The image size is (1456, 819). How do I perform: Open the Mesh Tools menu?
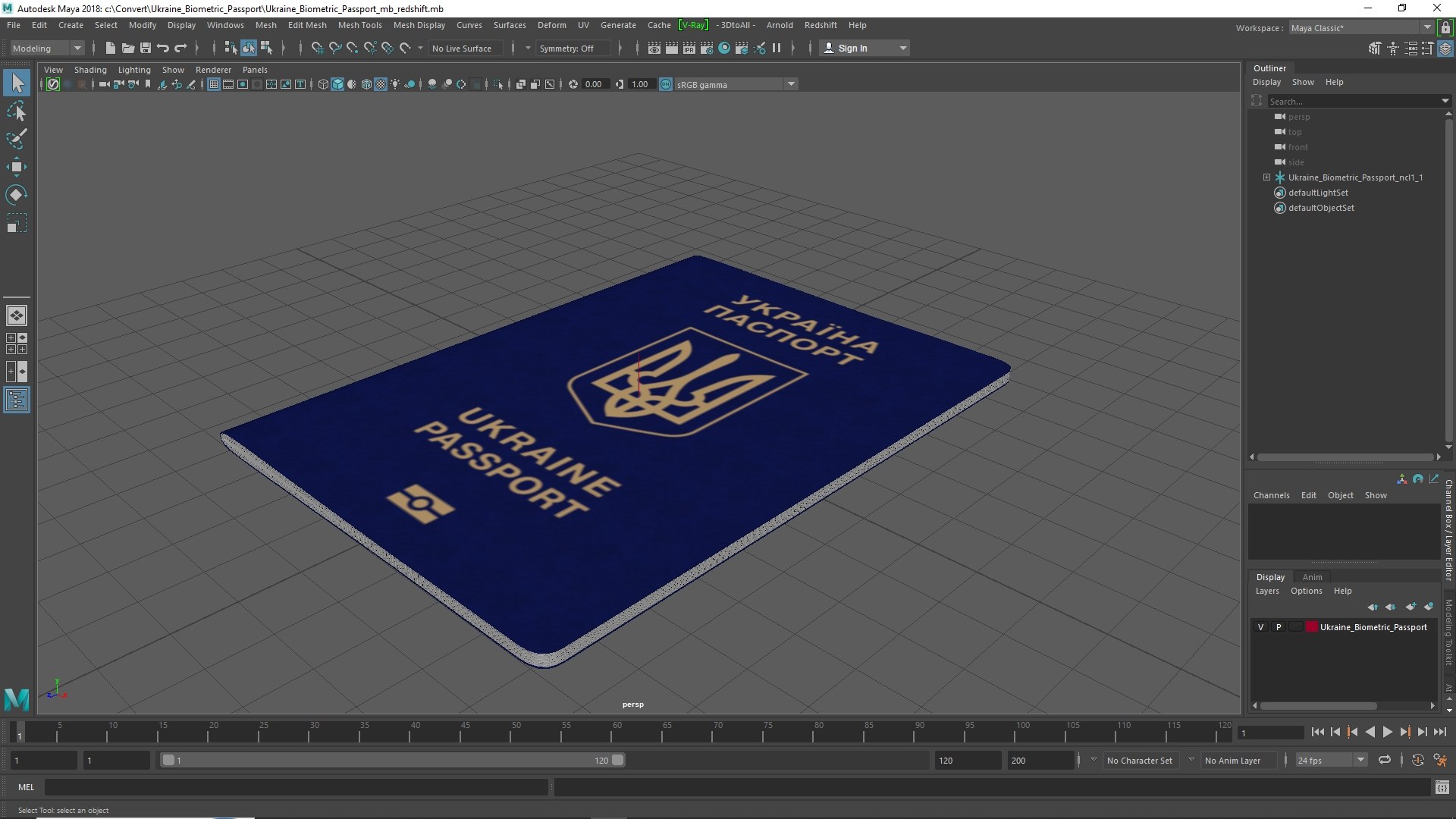[x=359, y=25]
